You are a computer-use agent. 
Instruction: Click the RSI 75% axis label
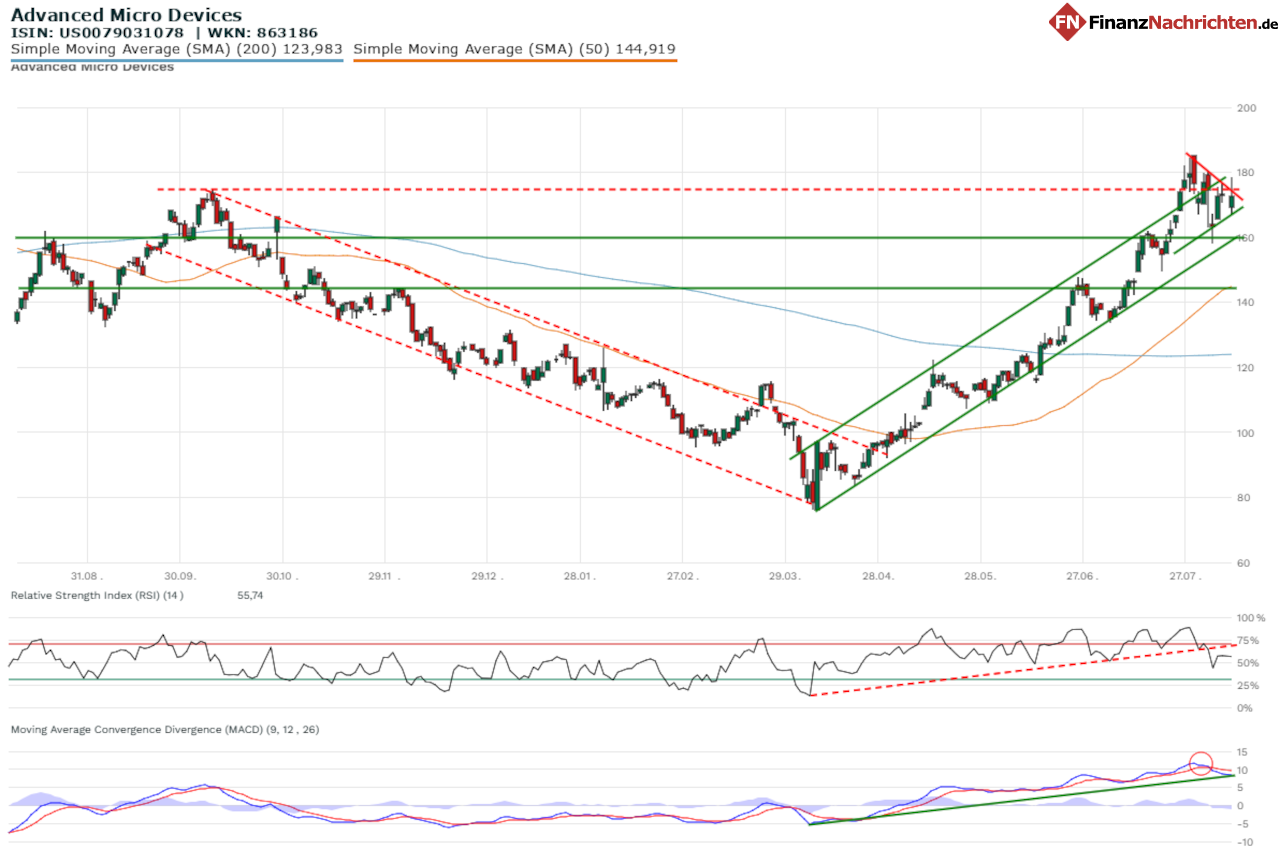click(1248, 640)
